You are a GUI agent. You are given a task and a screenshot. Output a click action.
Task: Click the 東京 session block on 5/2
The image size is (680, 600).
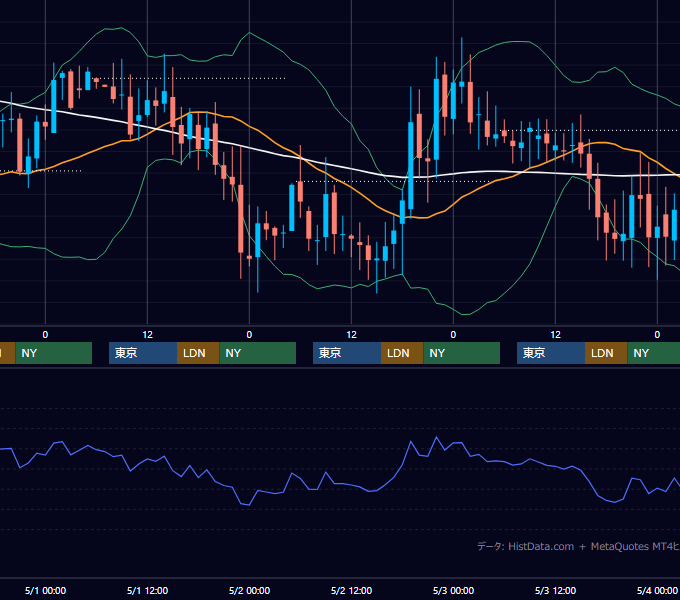tap(347, 353)
